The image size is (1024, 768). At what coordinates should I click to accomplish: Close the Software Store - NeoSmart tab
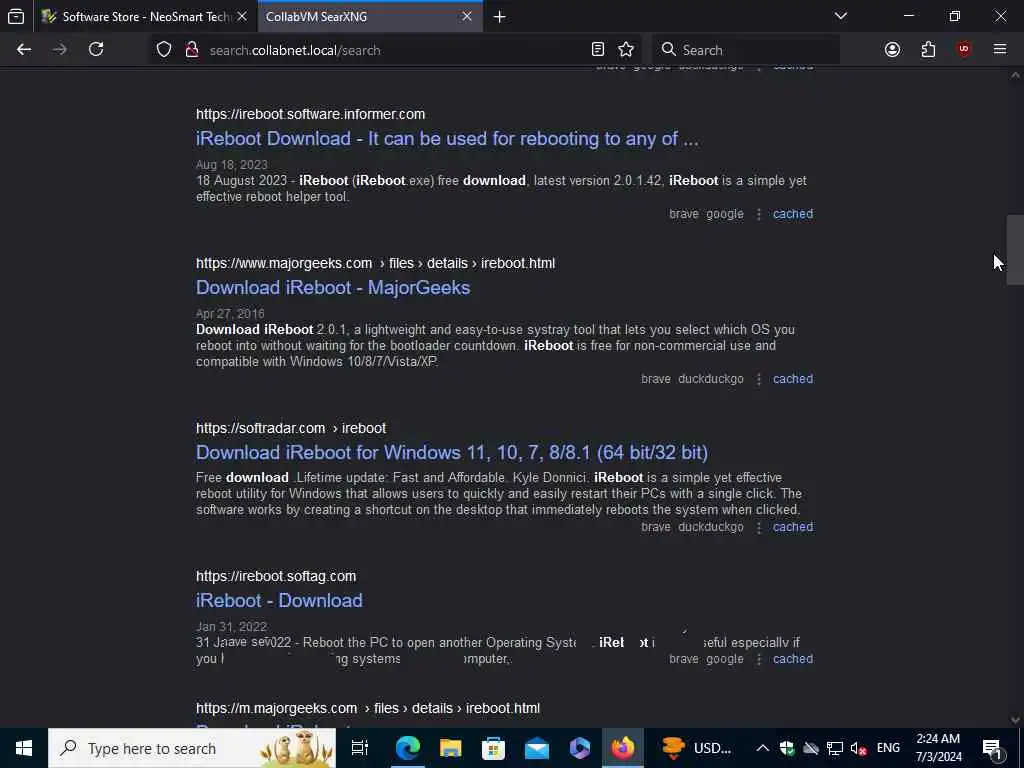[x=242, y=17]
